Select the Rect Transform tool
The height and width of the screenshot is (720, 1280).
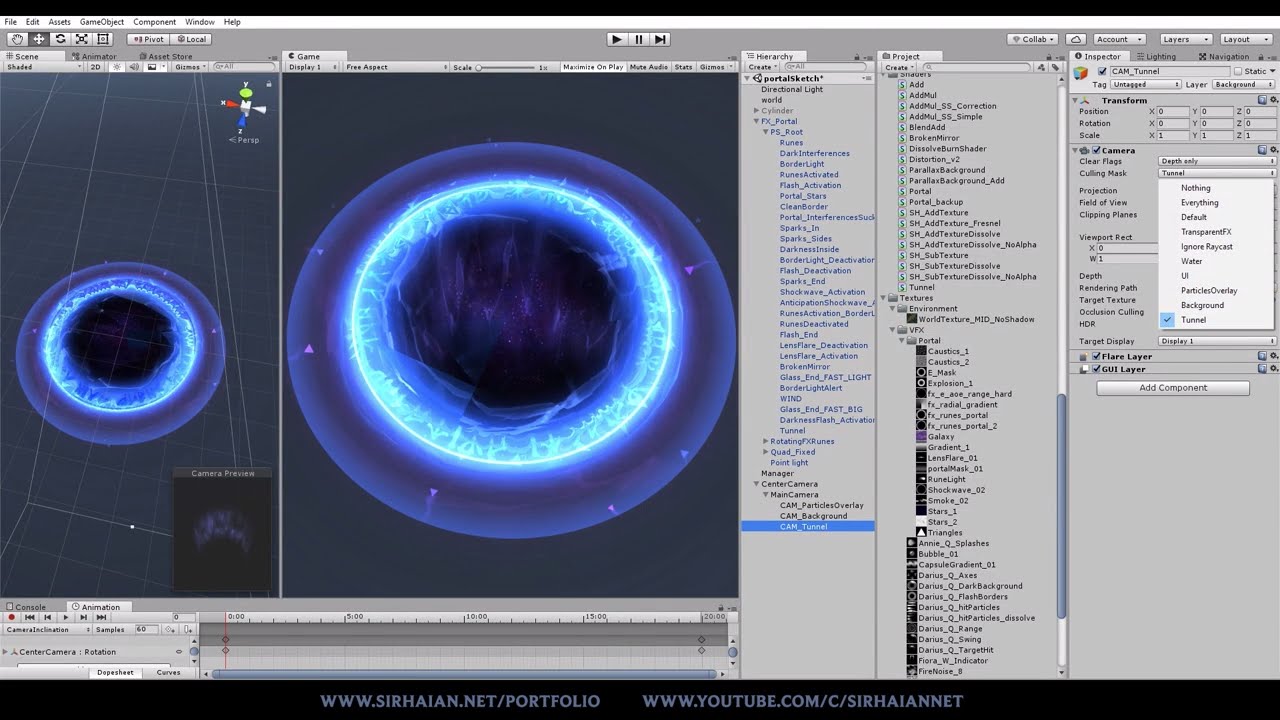[x=102, y=39]
